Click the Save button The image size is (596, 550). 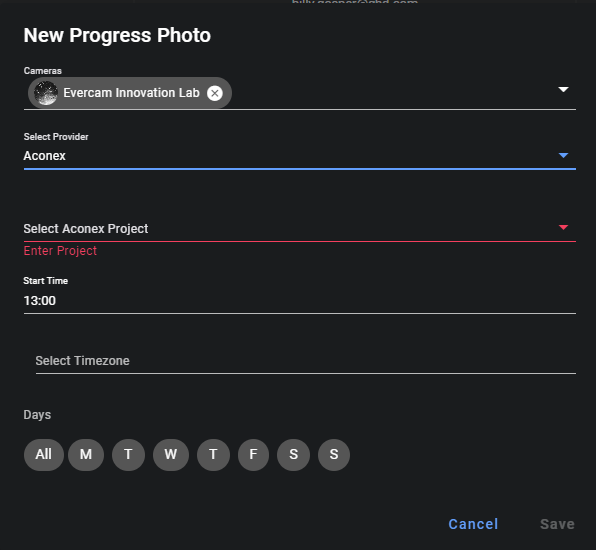click(557, 524)
